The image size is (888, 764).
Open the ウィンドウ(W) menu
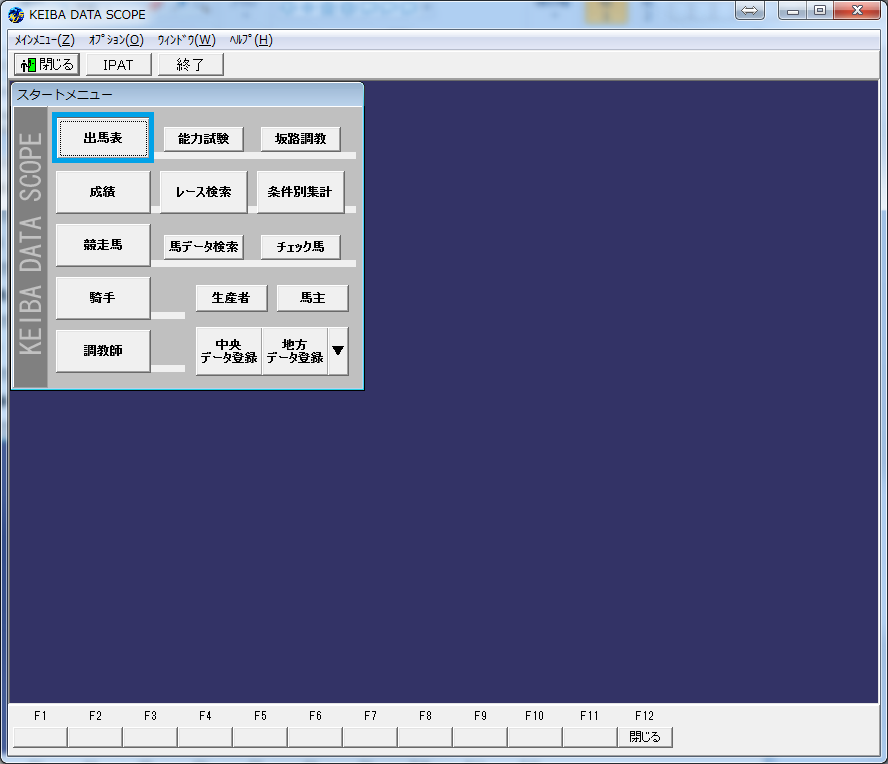pos(186,40)
